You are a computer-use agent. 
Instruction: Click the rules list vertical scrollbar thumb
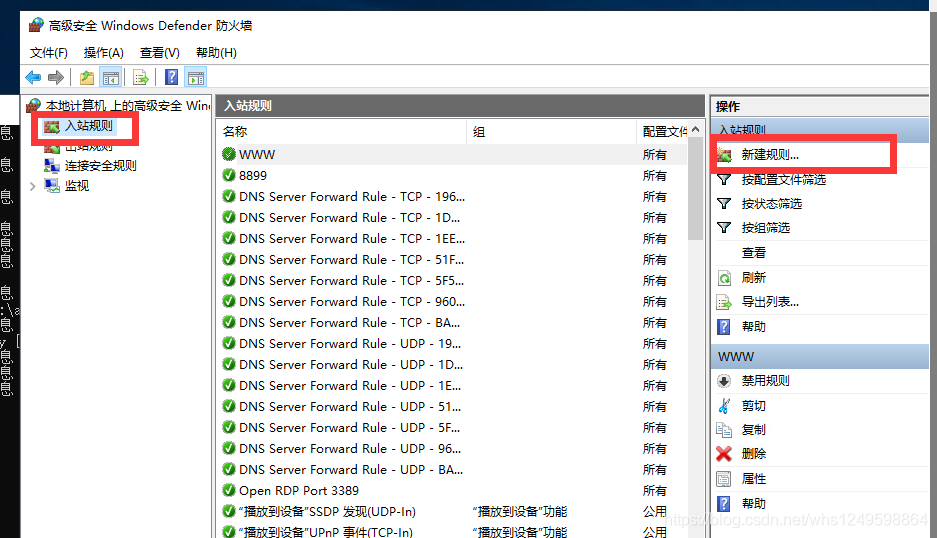pos(696,189)
